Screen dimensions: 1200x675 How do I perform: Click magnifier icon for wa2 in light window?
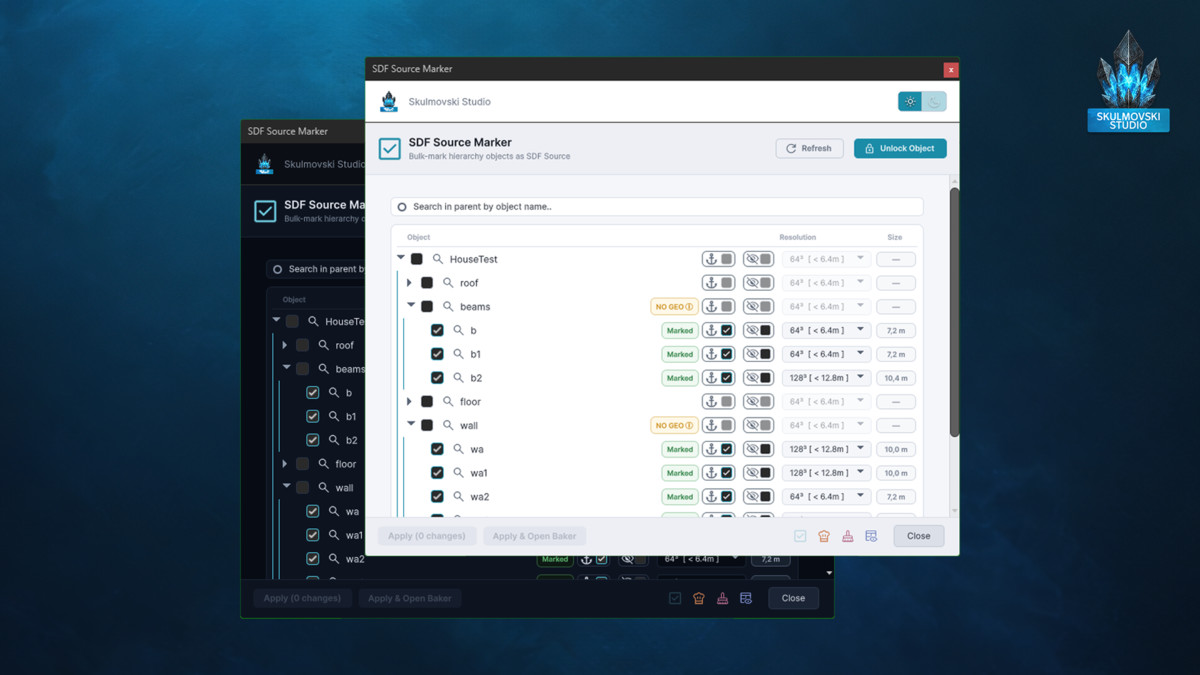tap(458, 497)
